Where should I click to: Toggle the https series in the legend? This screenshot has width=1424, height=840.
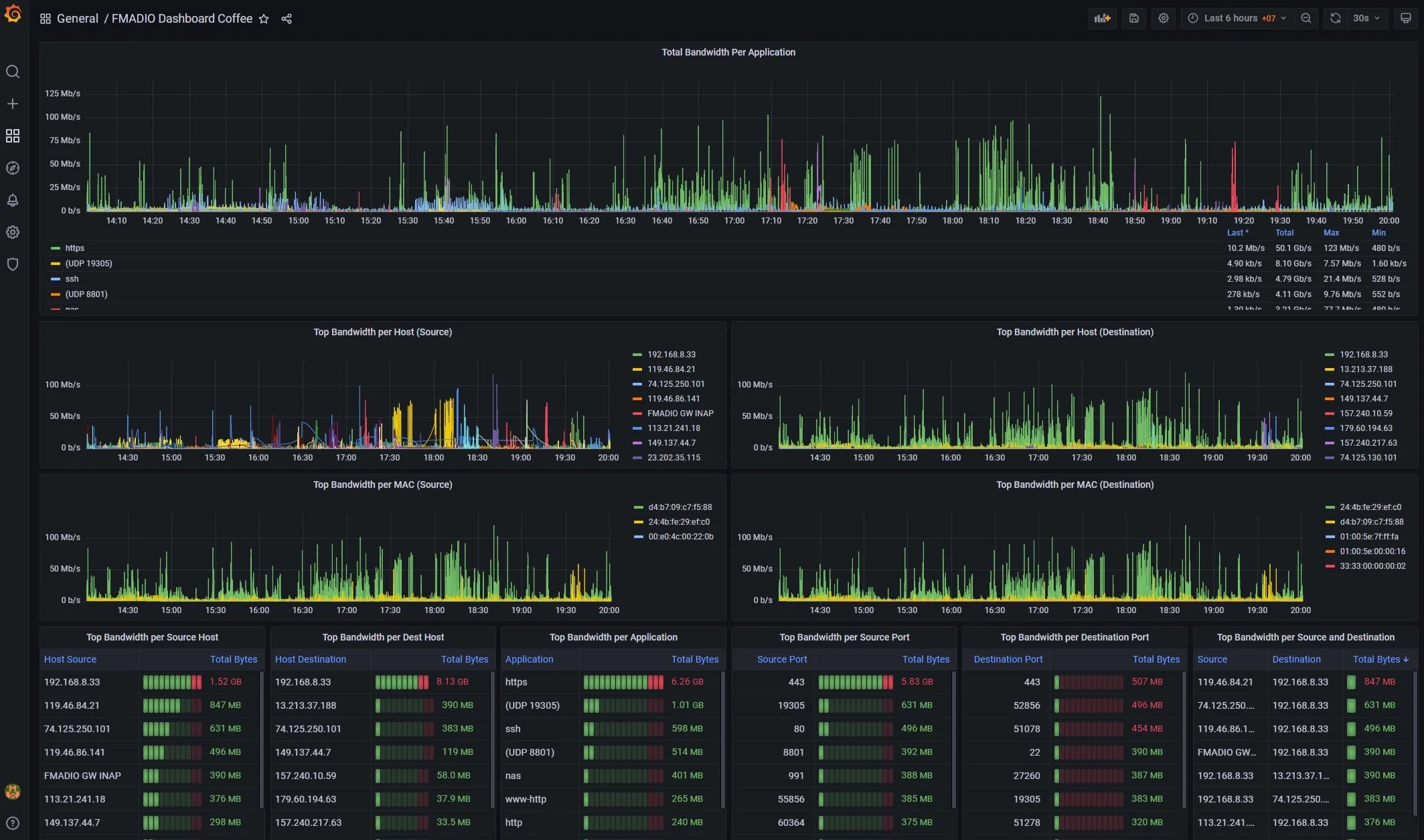(x=74, y=248)
